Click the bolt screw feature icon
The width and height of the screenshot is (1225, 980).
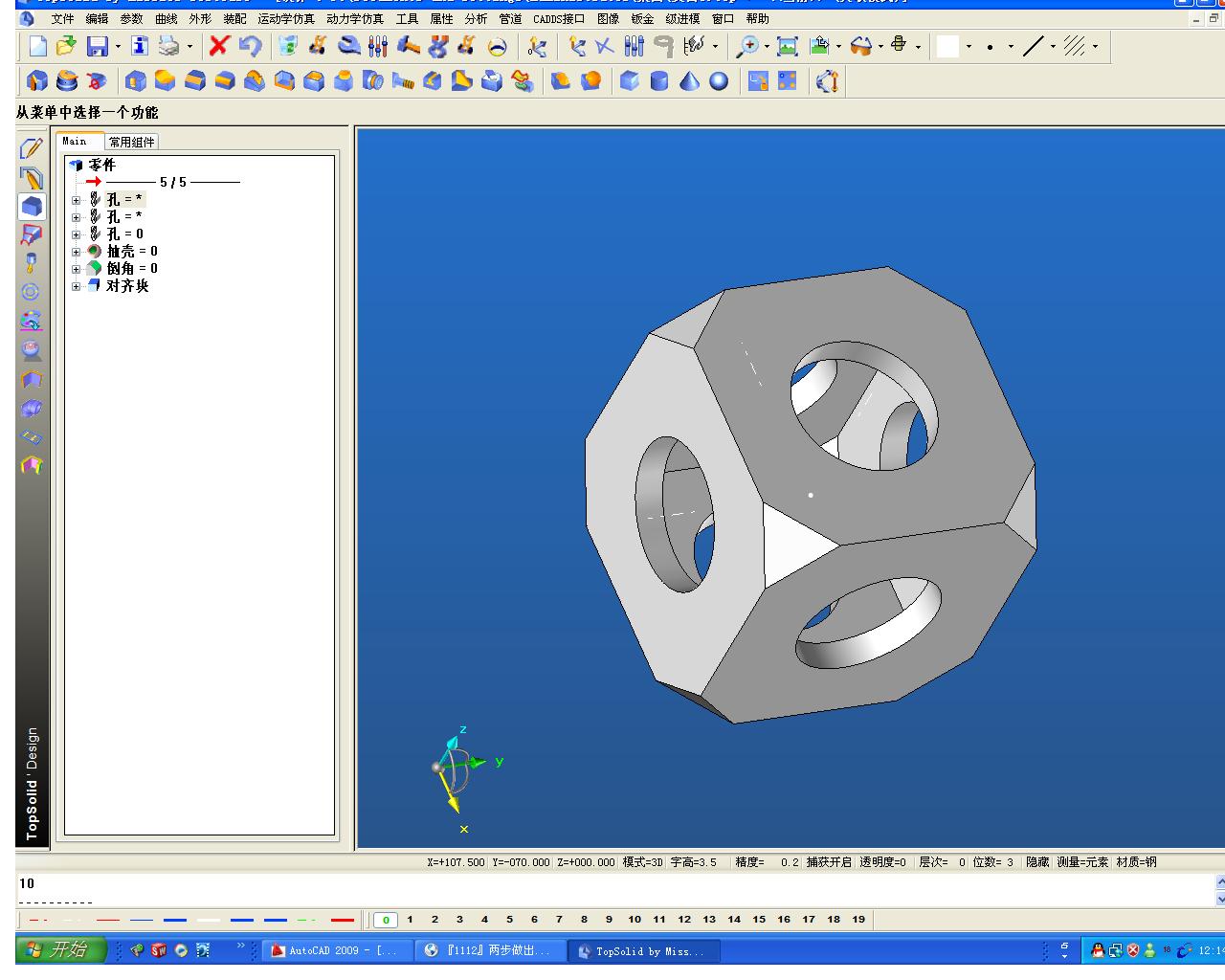(x=403, y=81)
